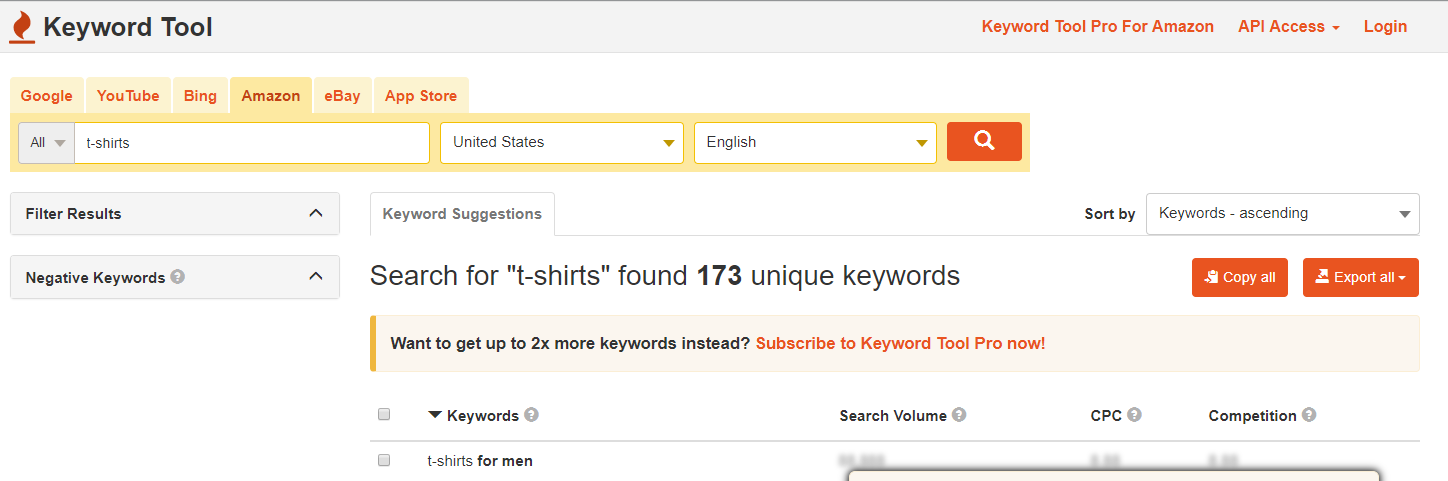Click the orange magnifier search button
1448x481 pixels.
(984, 141)
